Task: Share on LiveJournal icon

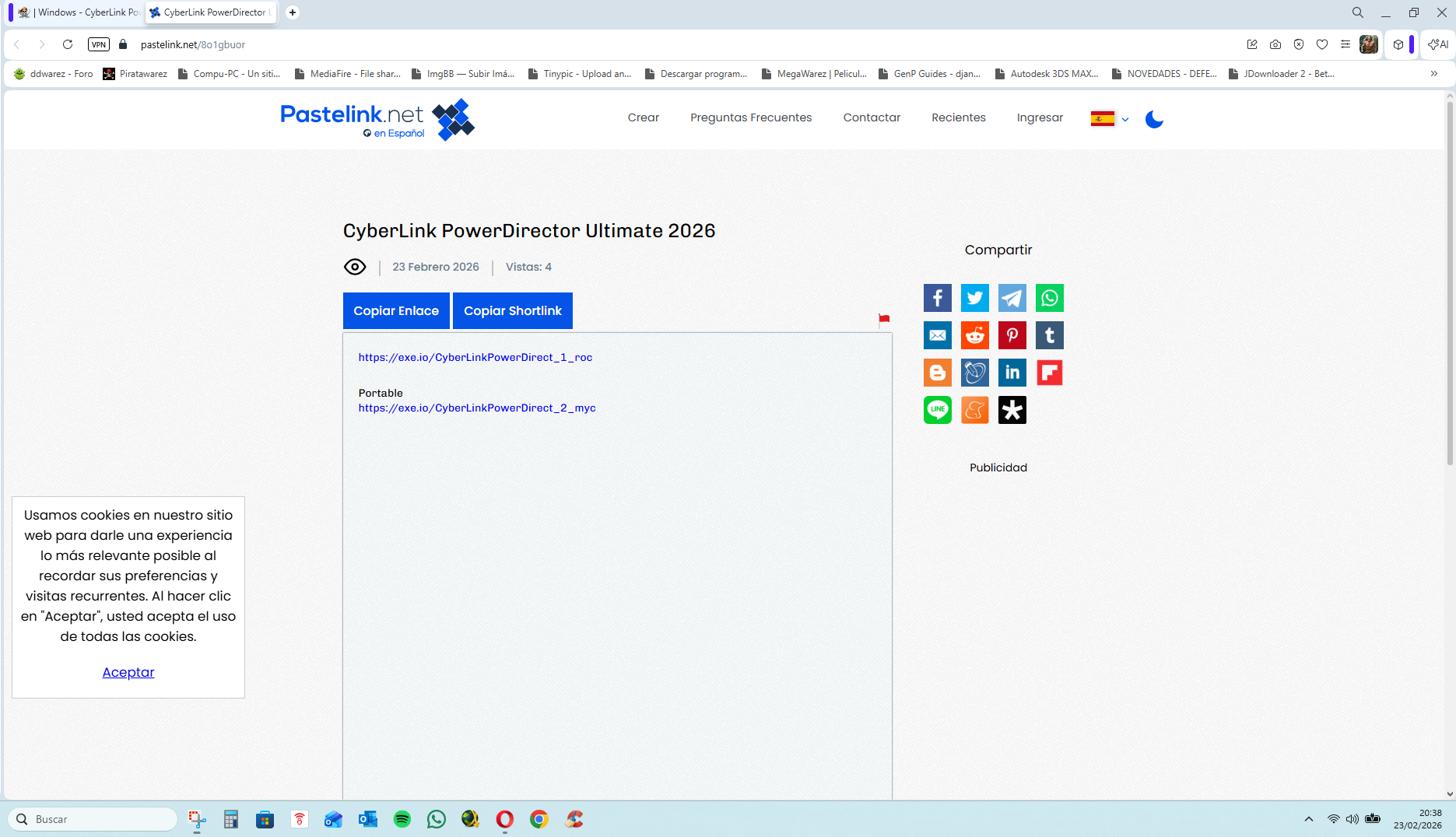Action: 974,373
